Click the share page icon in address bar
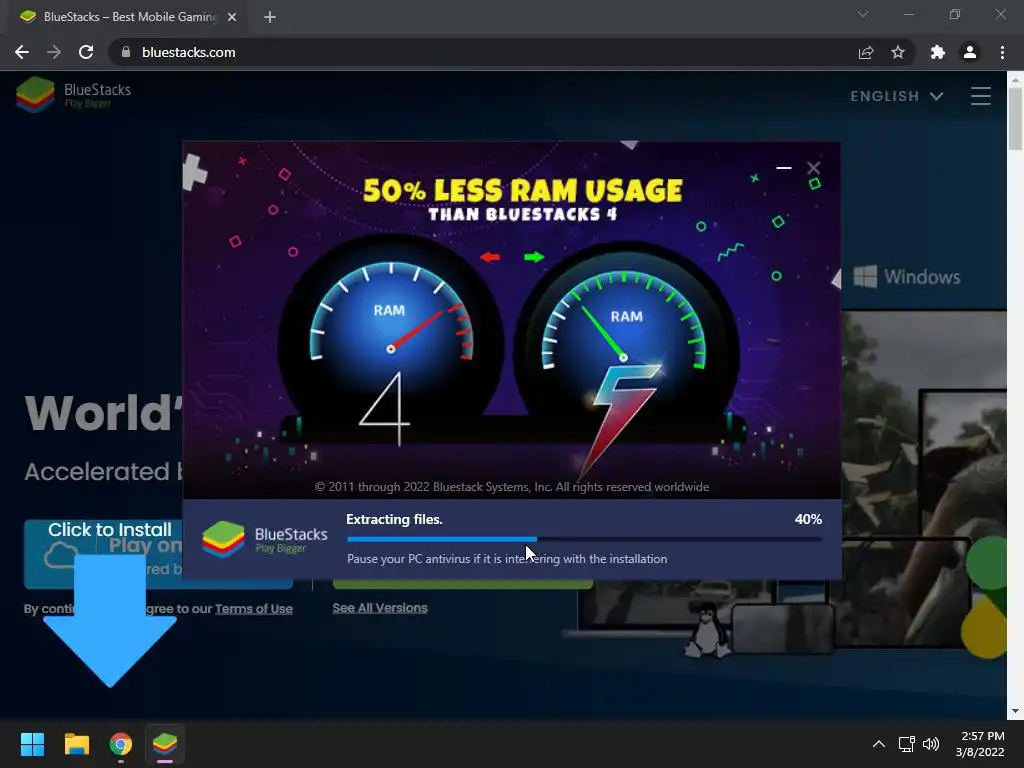This screenshot has width=1024, height=768. tap(866, 52)
